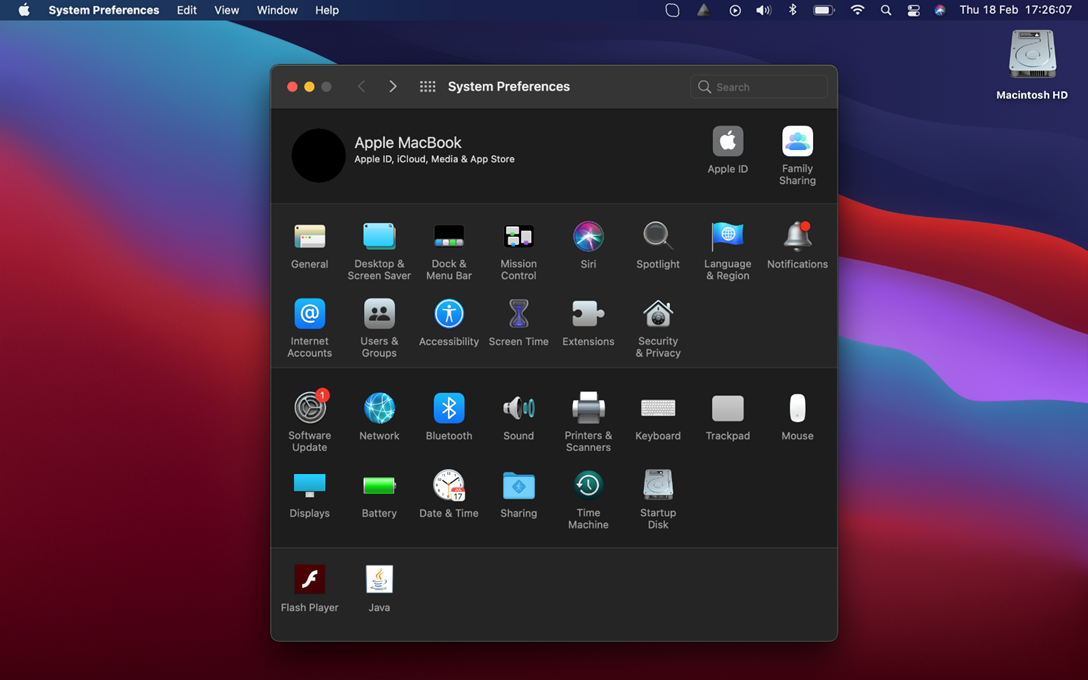
Task: Open Desktop & Screen Saver settings
Action: [x=379, y=237]
